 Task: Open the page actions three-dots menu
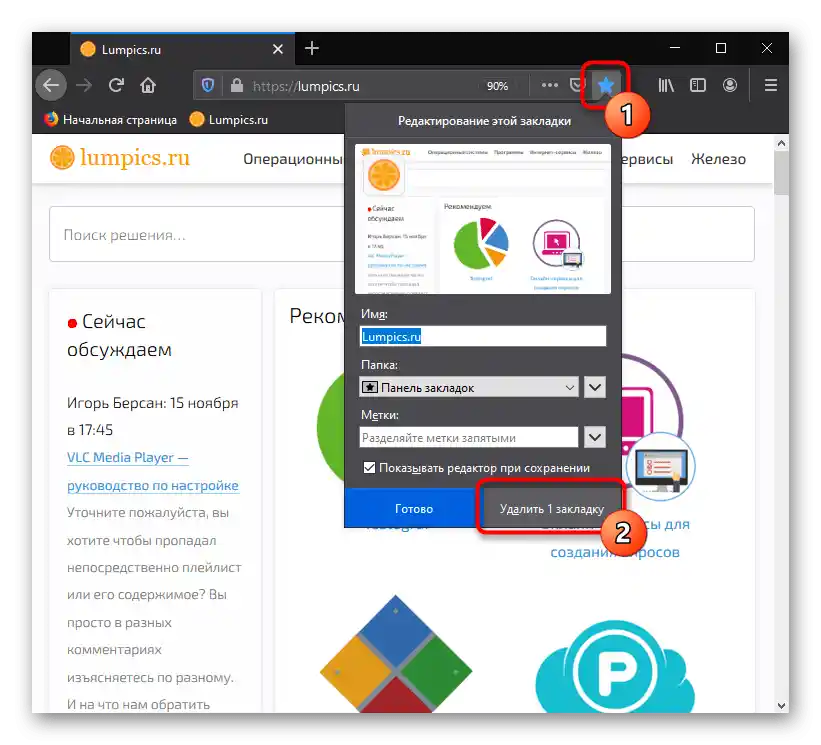click(x=549, y=85)
